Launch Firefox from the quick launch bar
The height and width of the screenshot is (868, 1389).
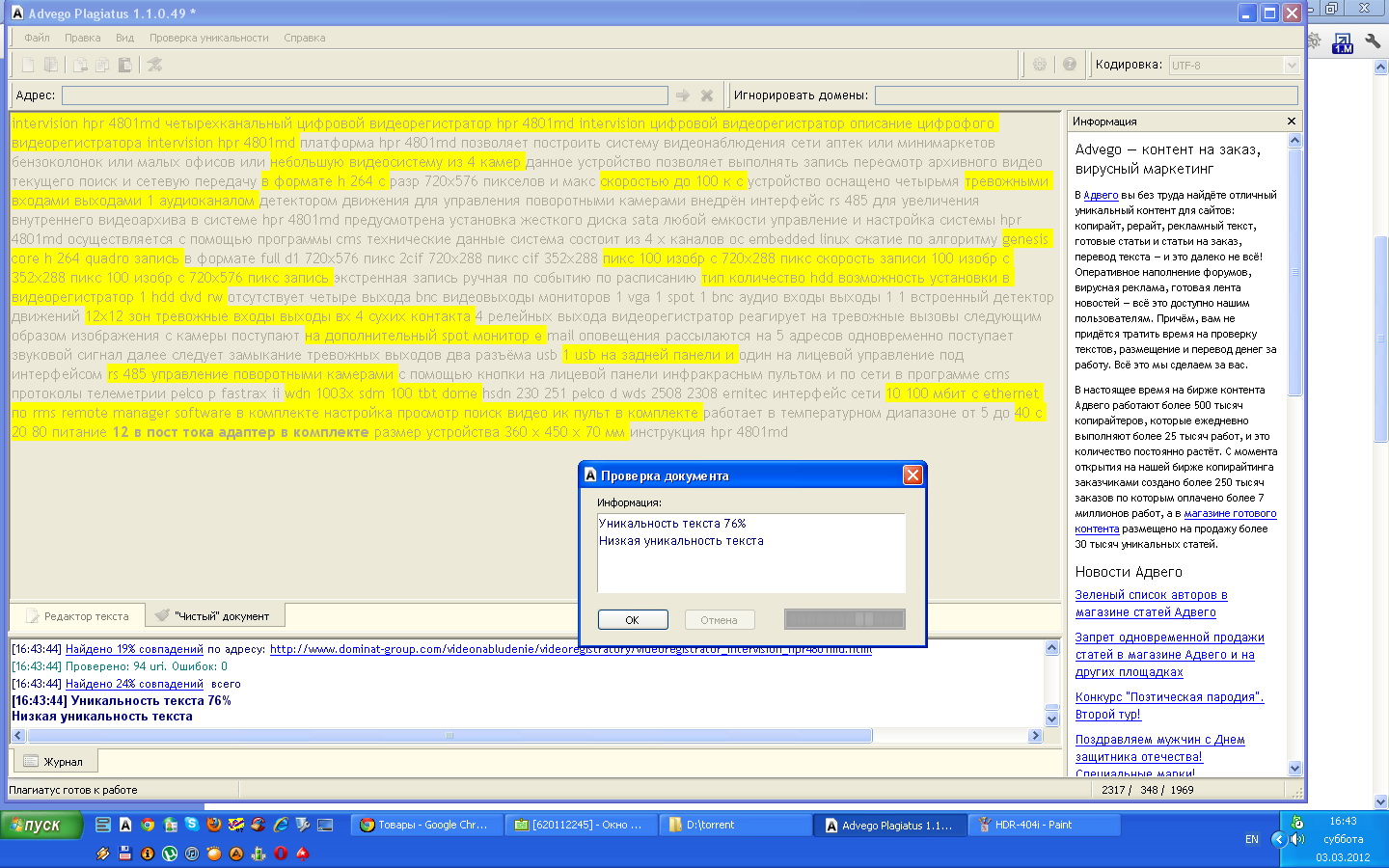[214, 825]
